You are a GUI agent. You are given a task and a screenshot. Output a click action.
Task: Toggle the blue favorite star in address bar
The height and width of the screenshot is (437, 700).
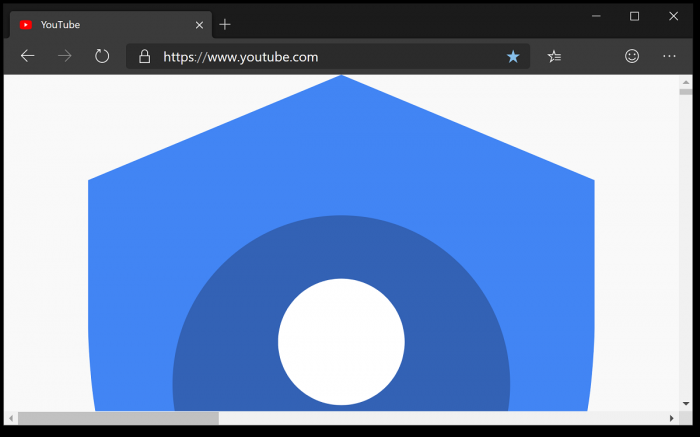point(513,56)
